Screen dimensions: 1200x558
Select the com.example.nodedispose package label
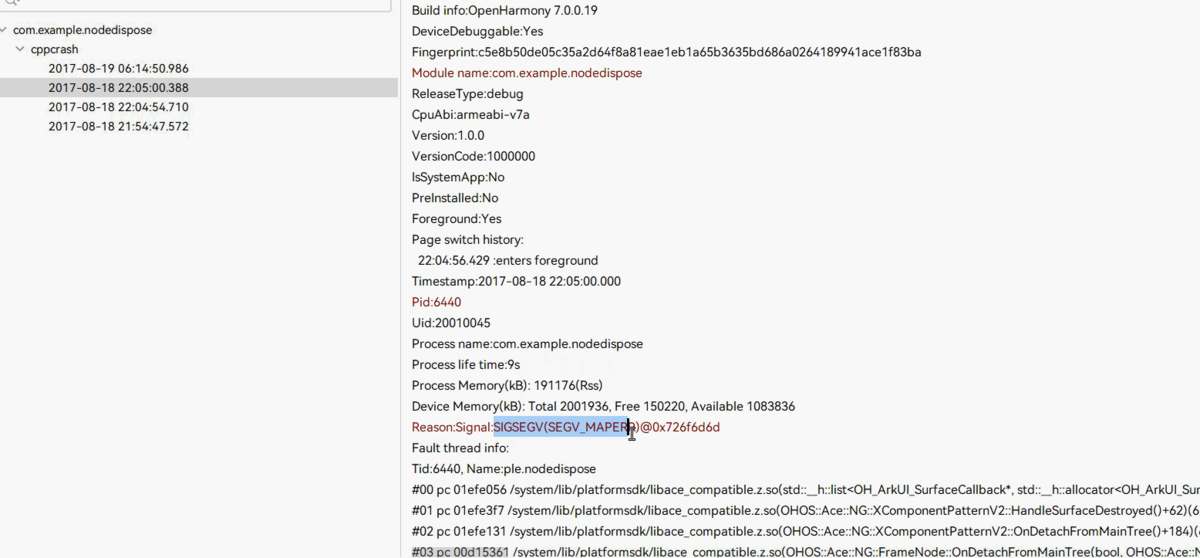82,30
